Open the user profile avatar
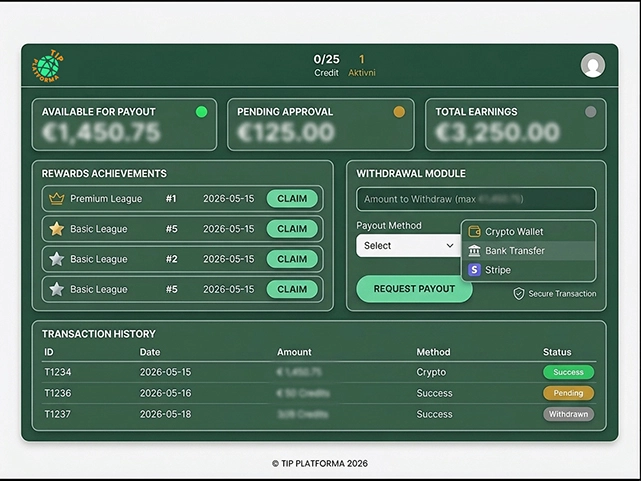 coord(593,65)
